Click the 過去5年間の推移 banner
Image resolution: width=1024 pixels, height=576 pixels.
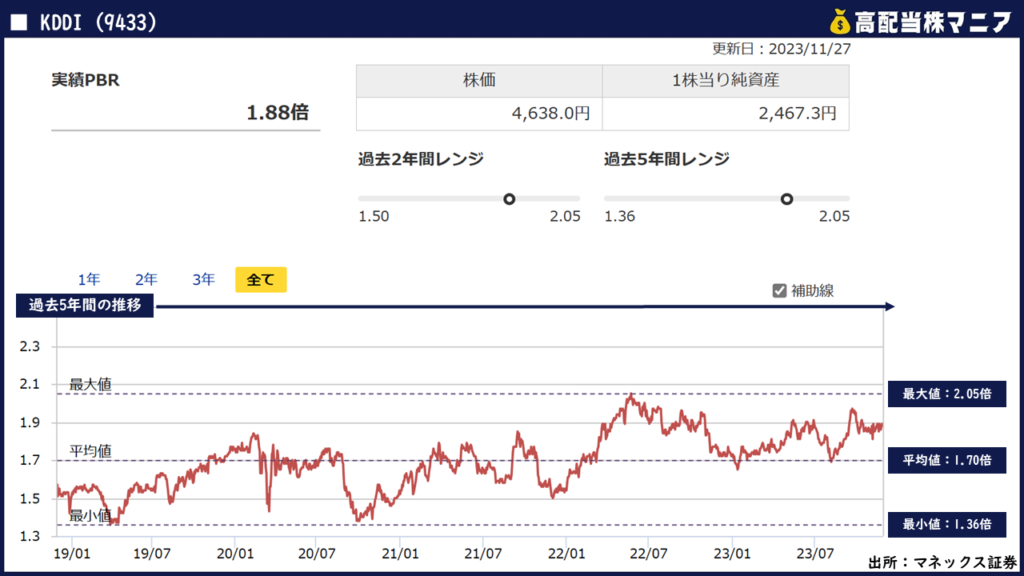pos(85,305)
